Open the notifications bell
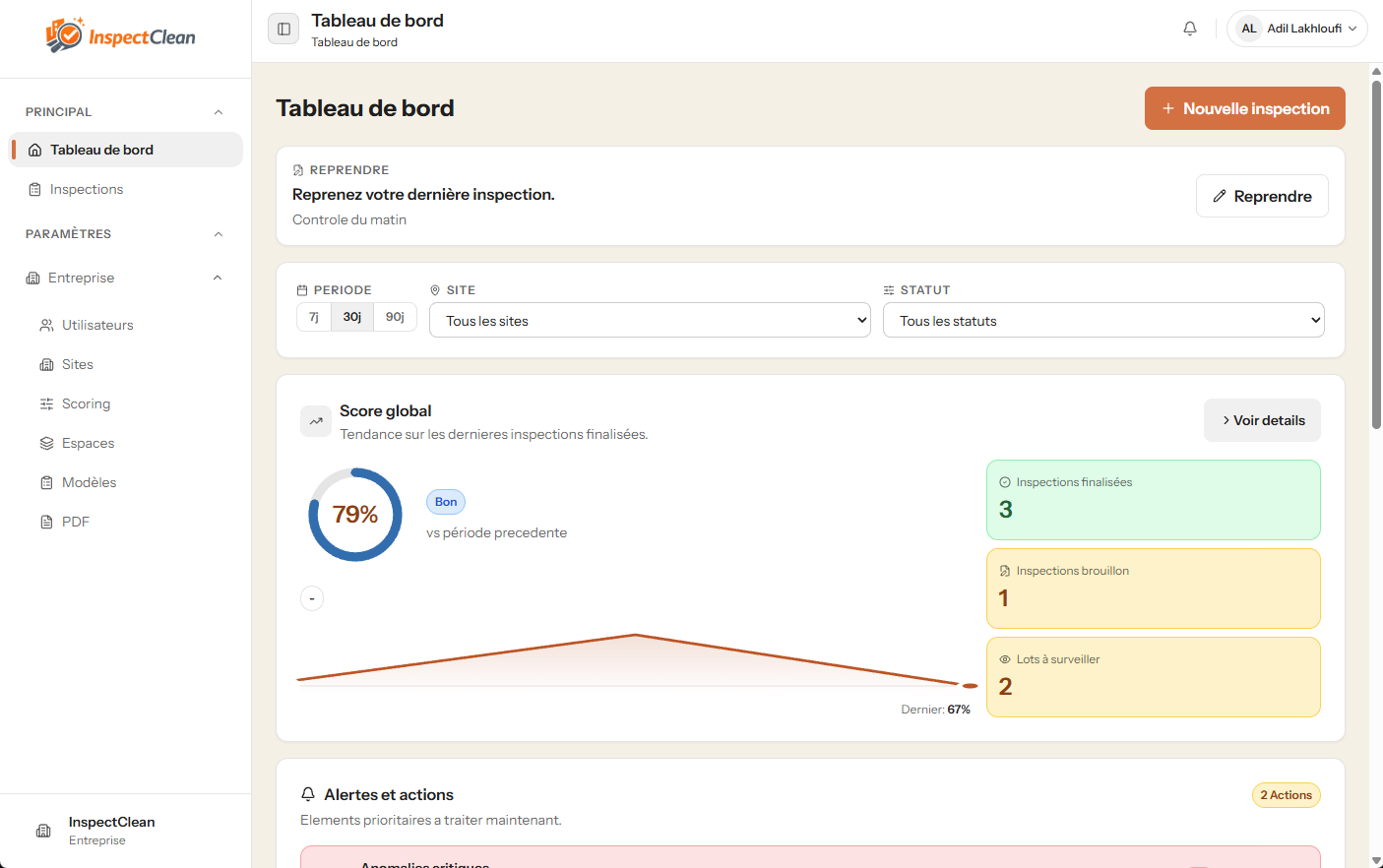This screenshot has width=1383, height=868. [x=1190, y=29]
